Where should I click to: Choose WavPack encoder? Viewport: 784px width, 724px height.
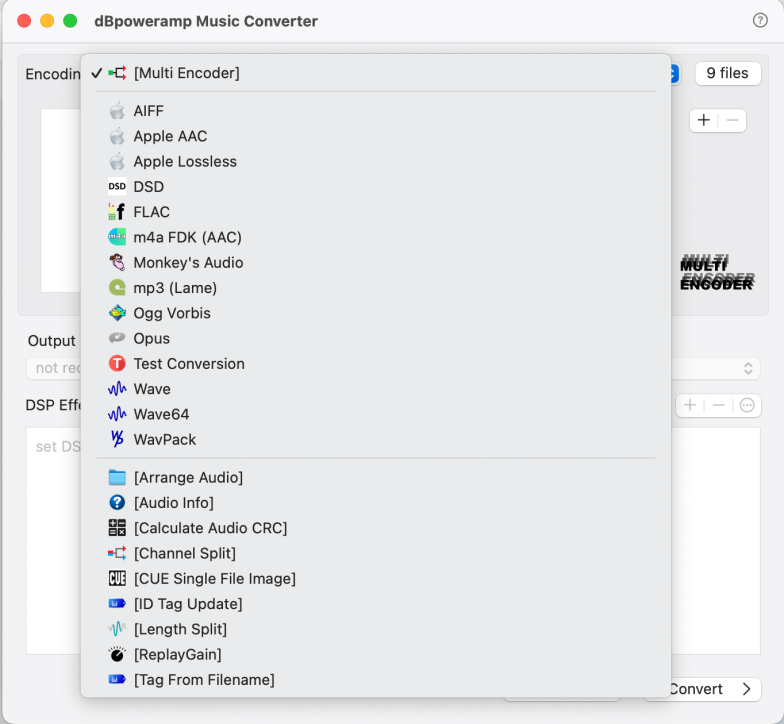click(x=376, y=439)
